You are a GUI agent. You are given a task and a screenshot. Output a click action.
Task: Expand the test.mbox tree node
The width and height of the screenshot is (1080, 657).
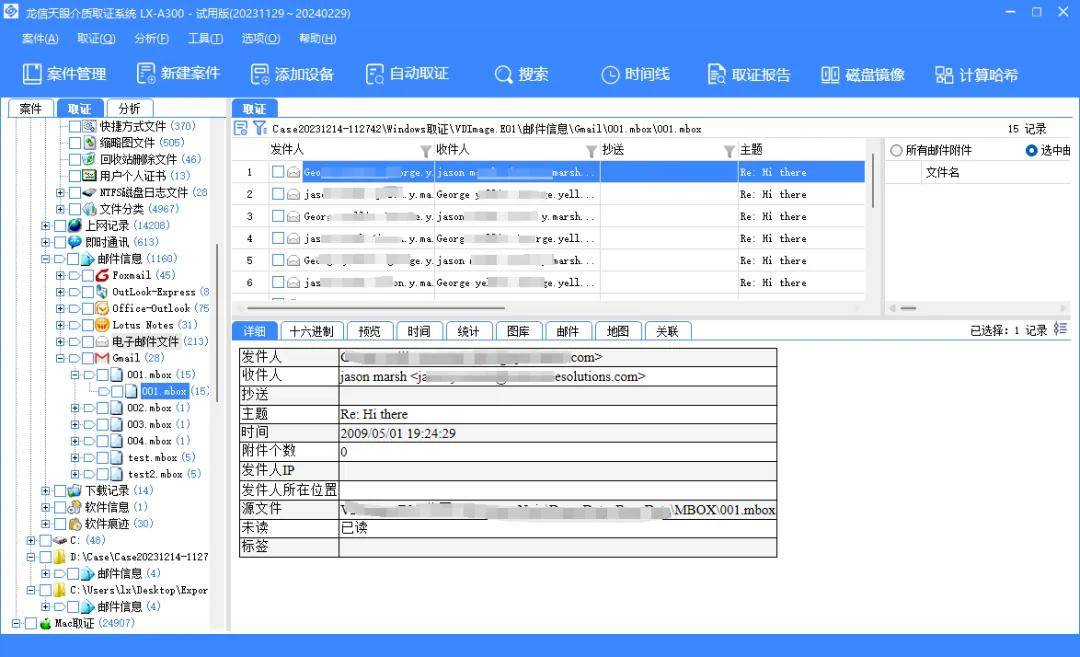[x=74, y=457]
